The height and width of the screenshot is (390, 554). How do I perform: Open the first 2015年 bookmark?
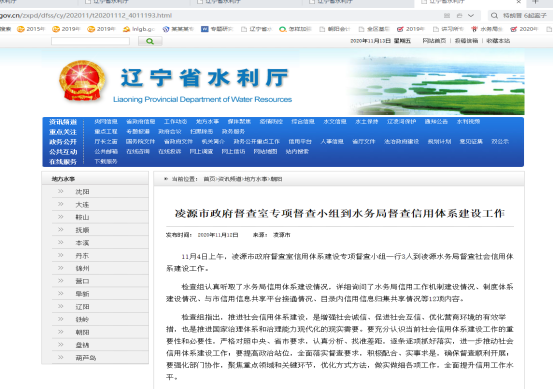(31, 29)
